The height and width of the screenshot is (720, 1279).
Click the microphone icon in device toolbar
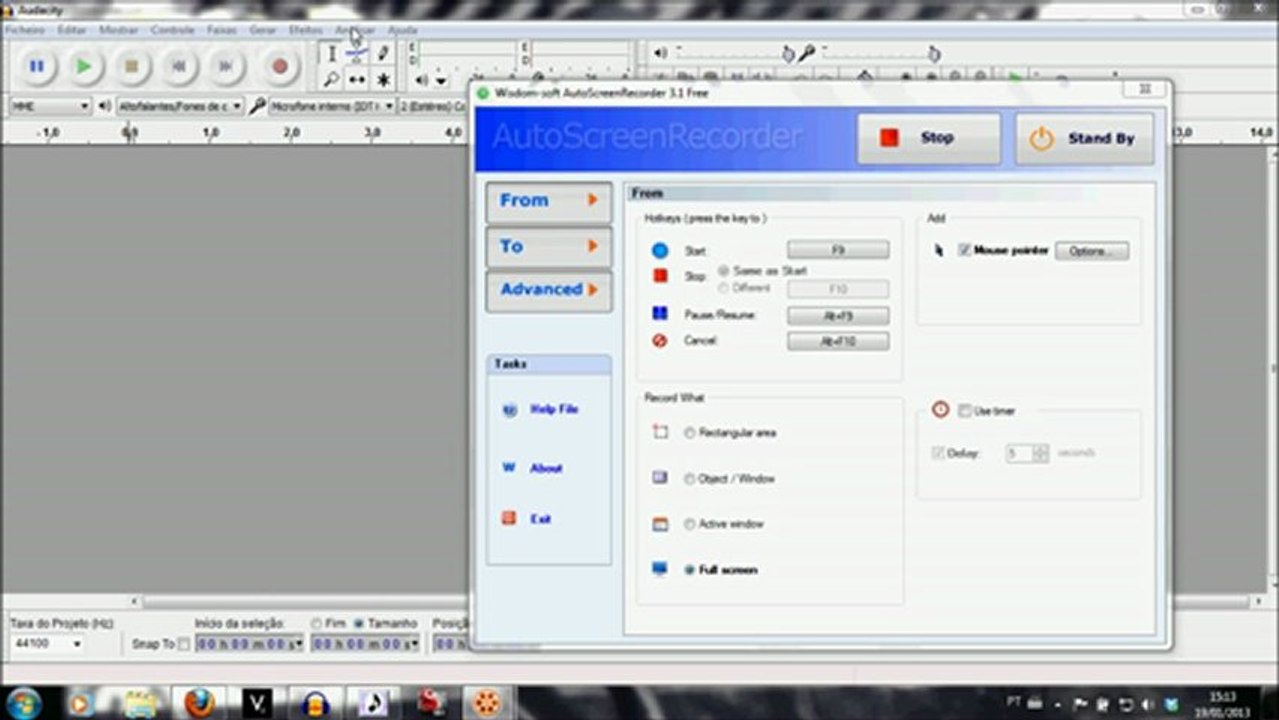coord(258,105)
